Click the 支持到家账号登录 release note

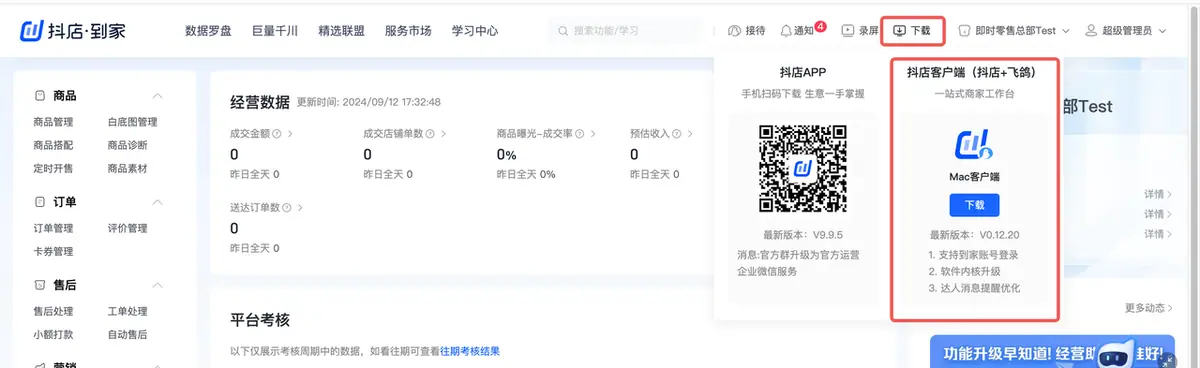coord(974,254)
